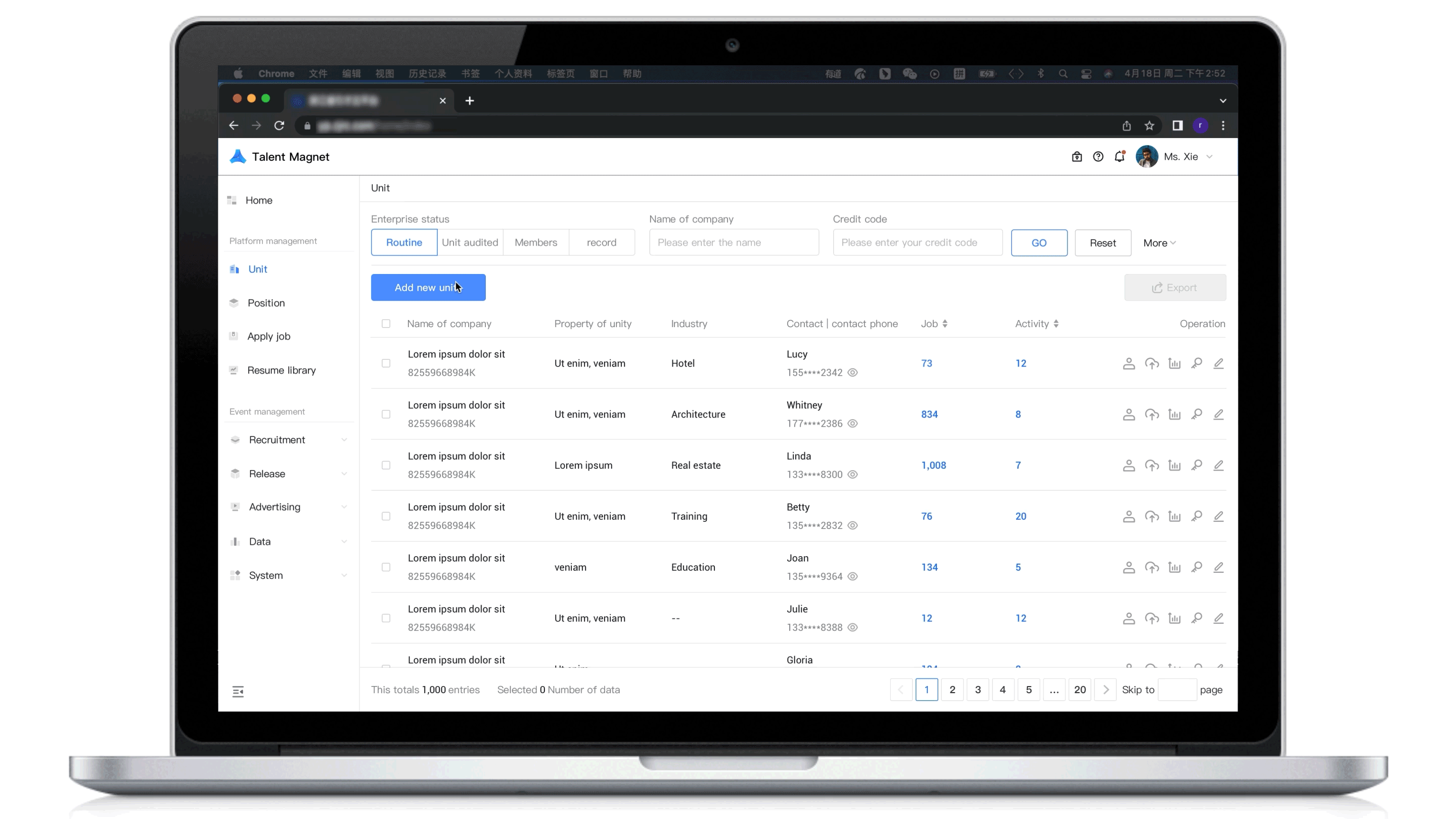
Task: Click the Add new unit button
Action: [428, 287]
